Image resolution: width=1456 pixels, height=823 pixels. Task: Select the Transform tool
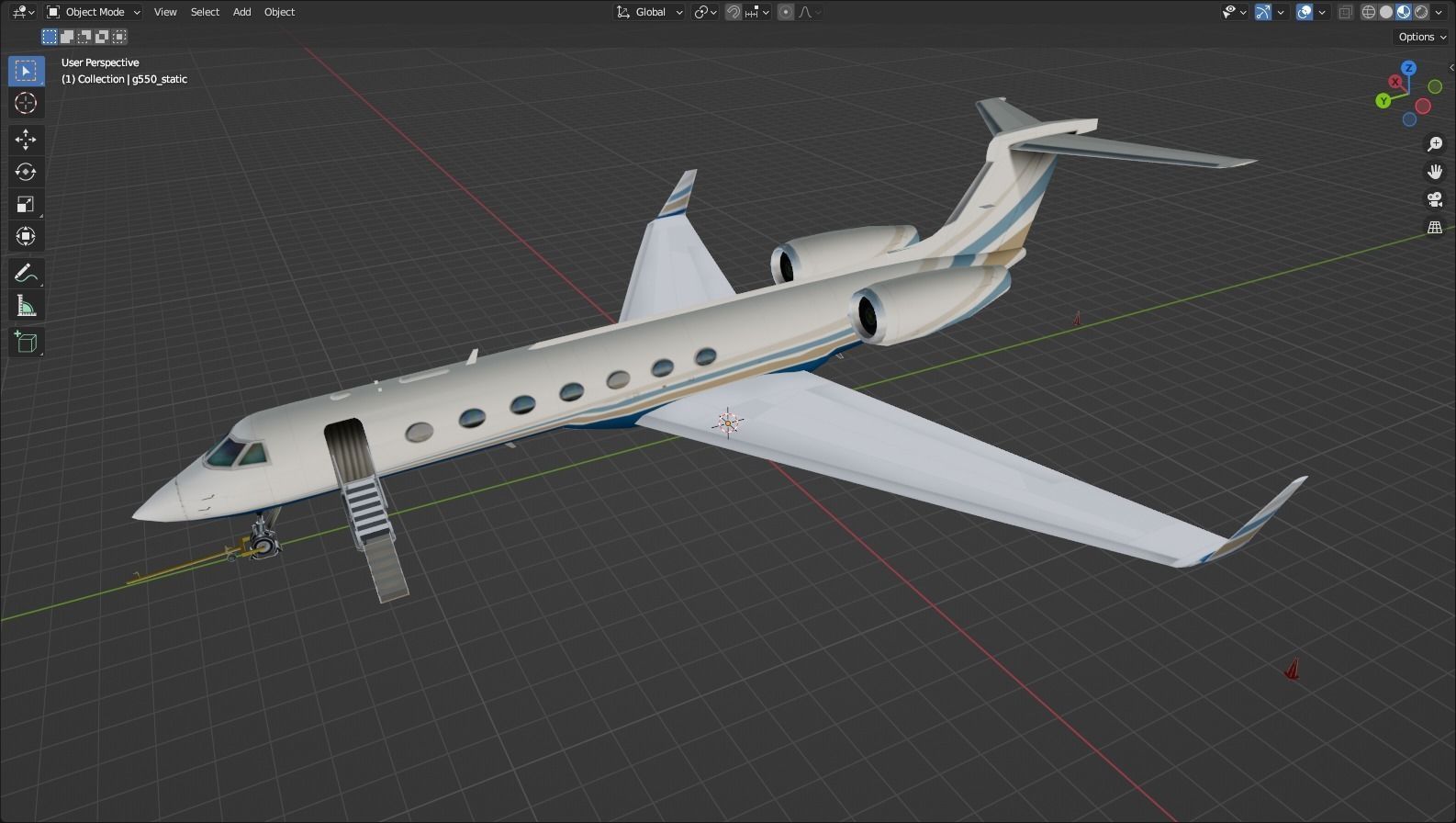click(x=26, y=236)
